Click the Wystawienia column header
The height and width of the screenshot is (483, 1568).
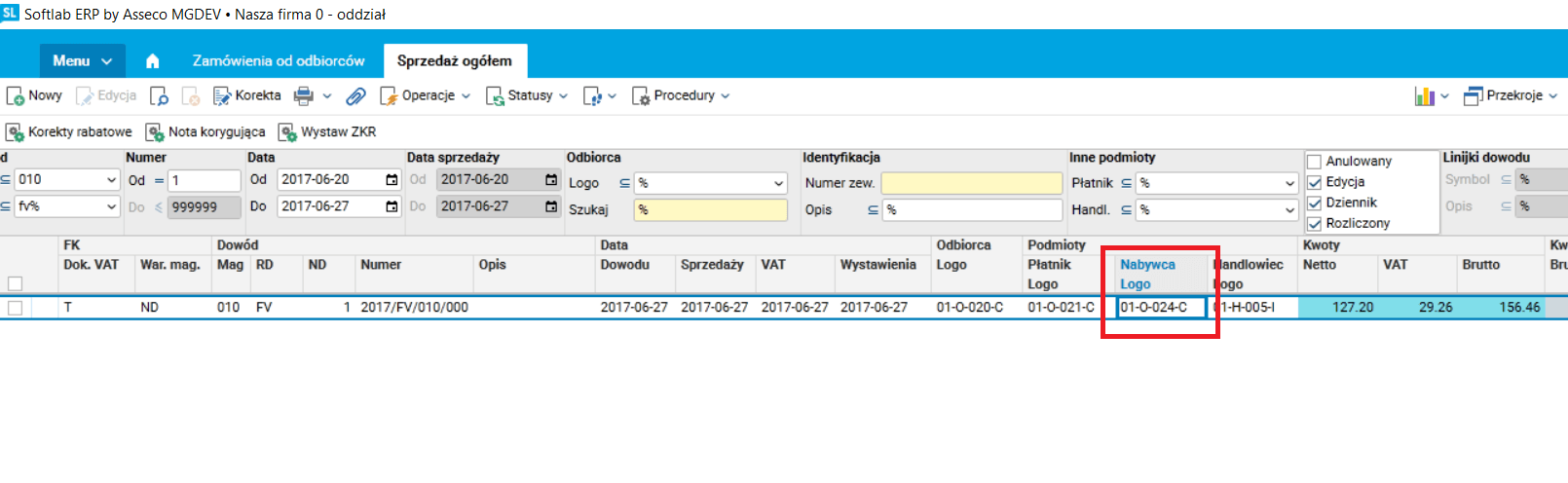pyautogui.click(x=877, y=265)
